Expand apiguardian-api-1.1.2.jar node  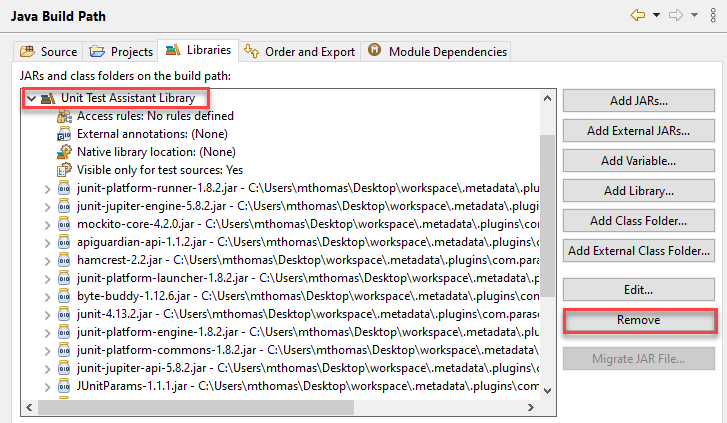coord(47,243)
